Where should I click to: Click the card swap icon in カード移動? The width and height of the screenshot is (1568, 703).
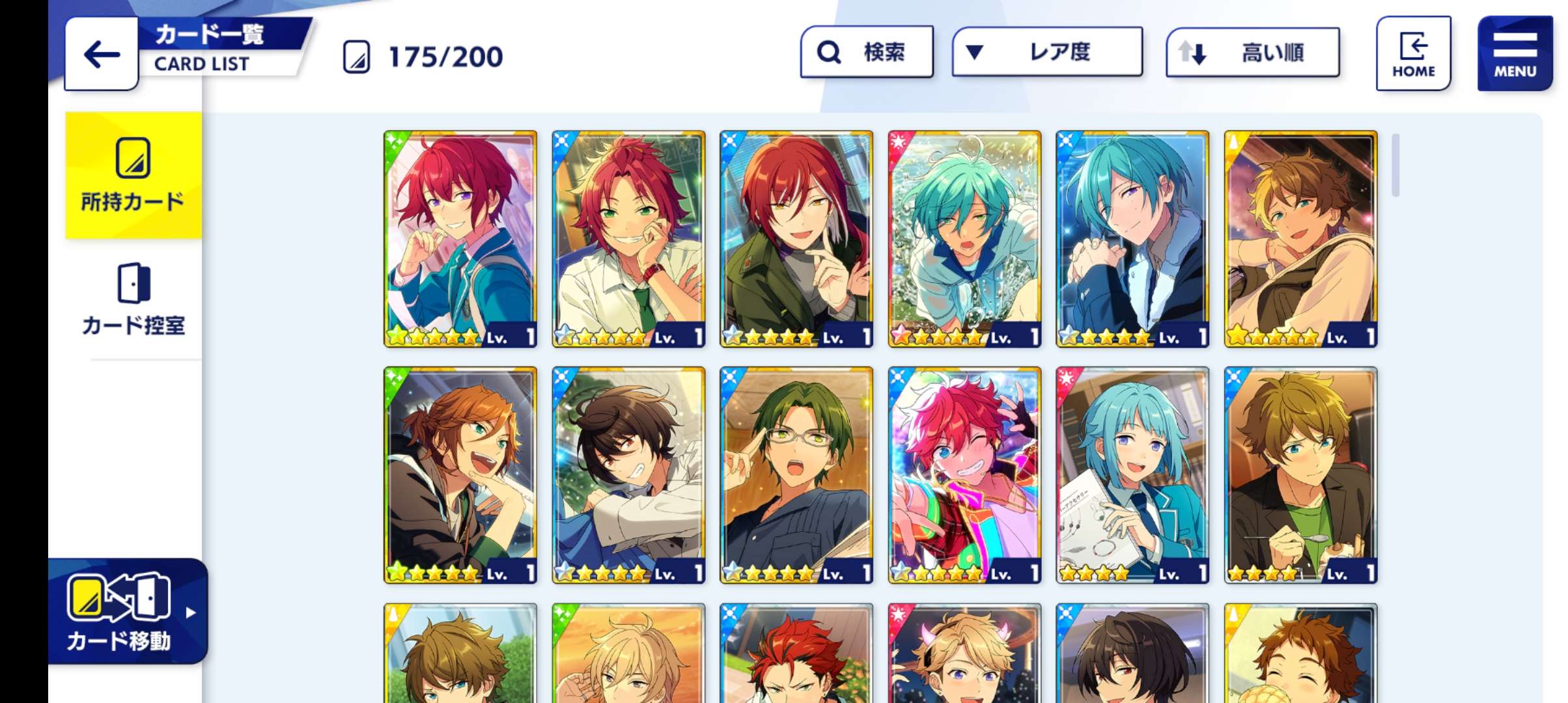click(x=119, y=596)
